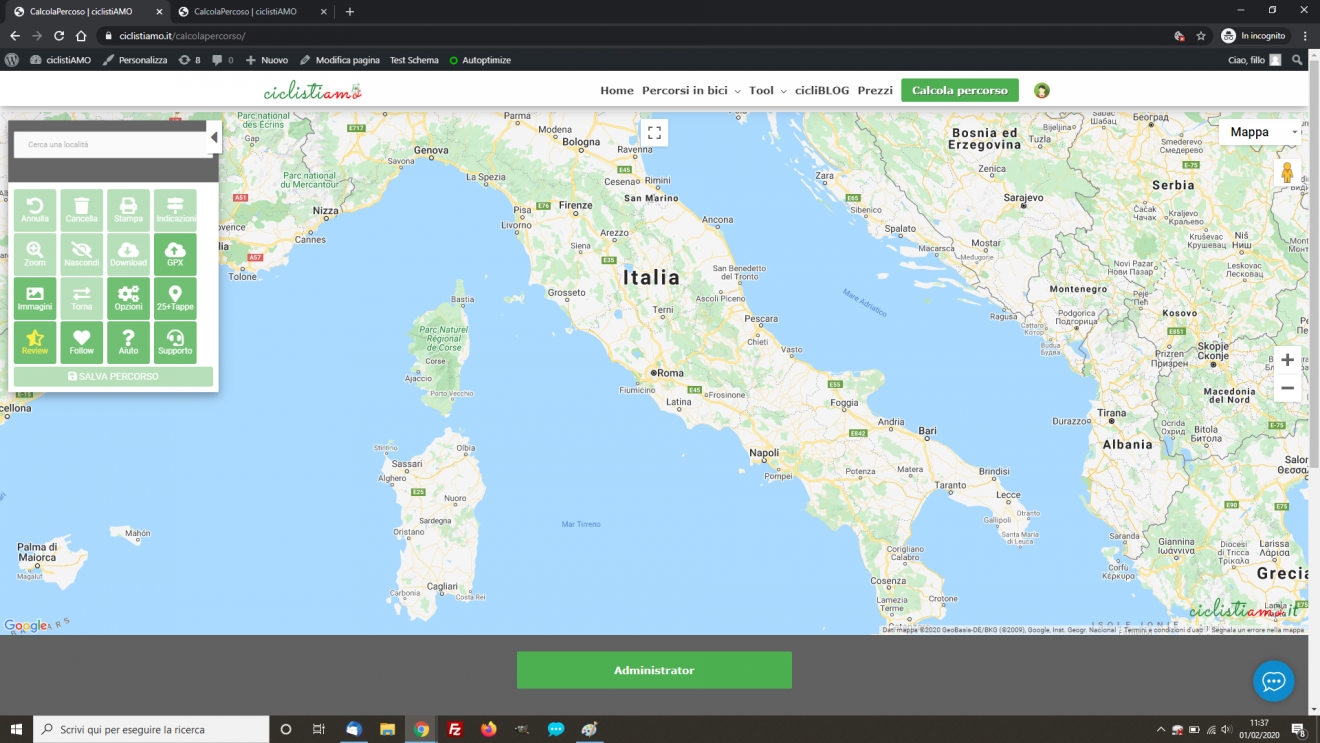The image size is (1320, 743).
Task: Click the browser home button
Action: pyautogui.click(x=82, y=35)
